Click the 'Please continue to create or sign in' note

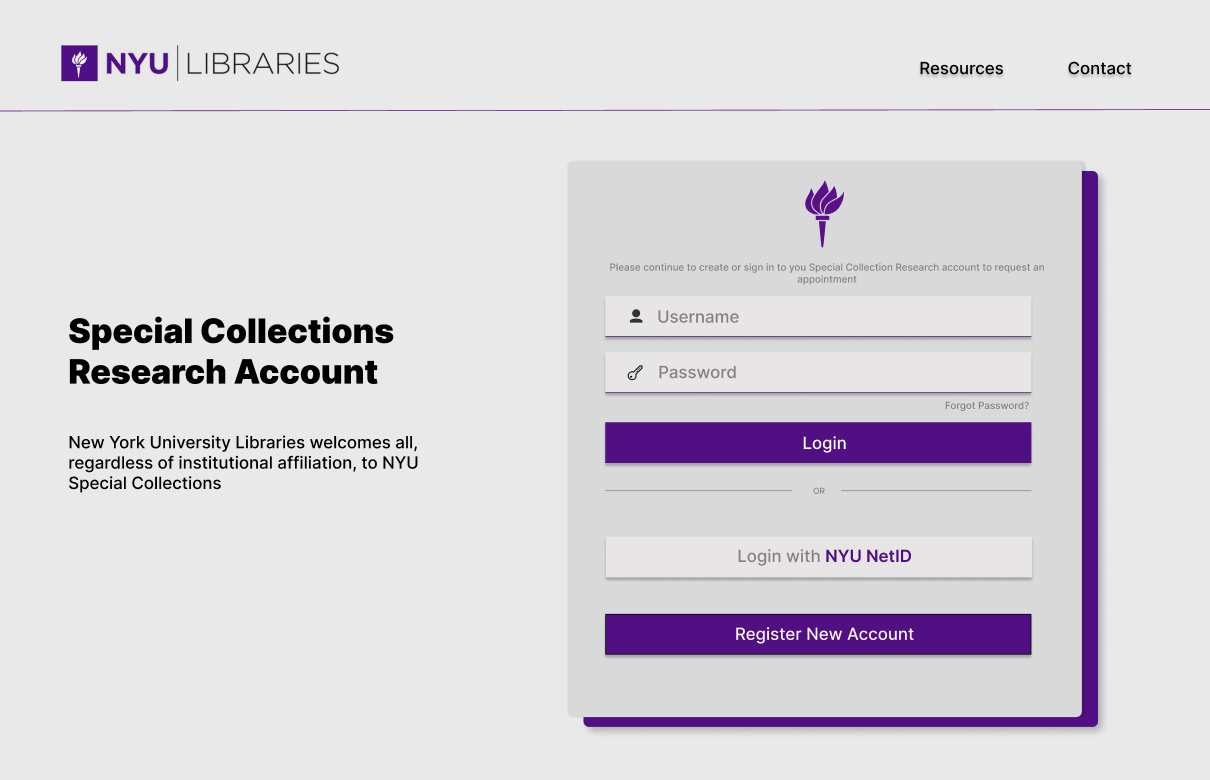coord(826,273)
